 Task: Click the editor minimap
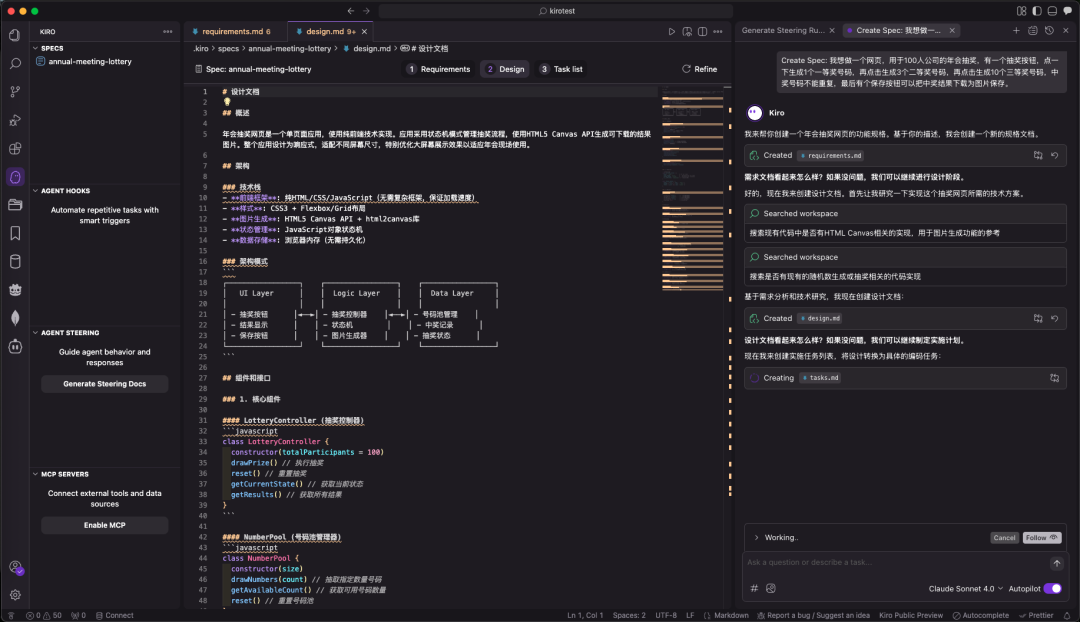692,187
